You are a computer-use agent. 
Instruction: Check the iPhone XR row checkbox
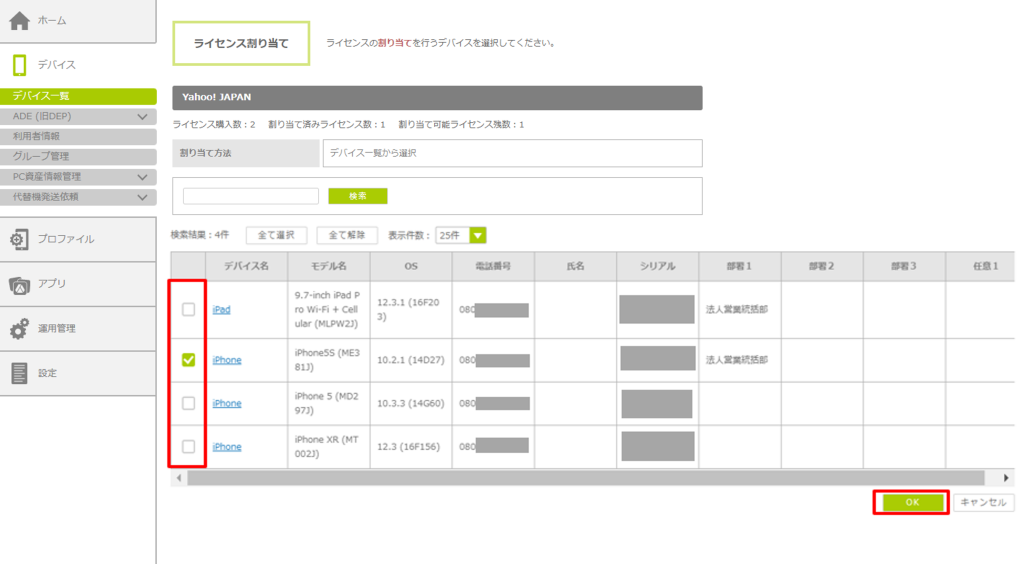(188, 446)
